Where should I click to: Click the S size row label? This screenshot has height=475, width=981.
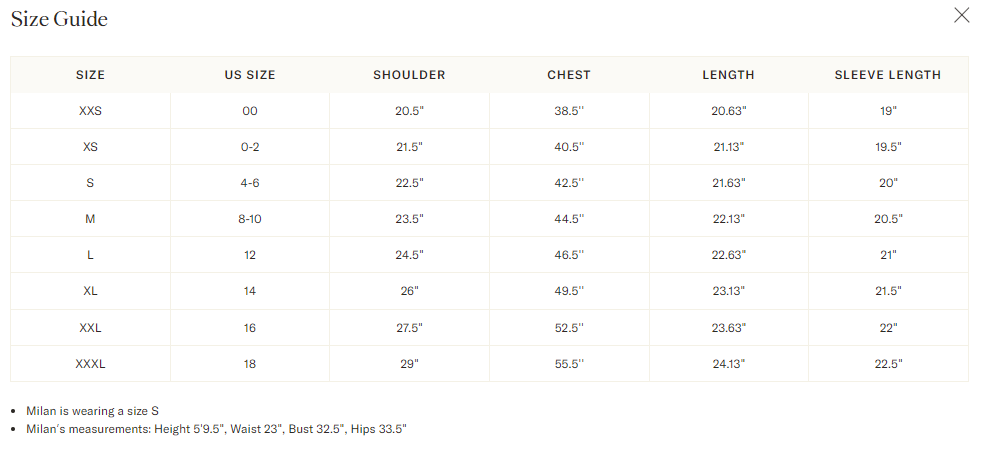[90, 183]
